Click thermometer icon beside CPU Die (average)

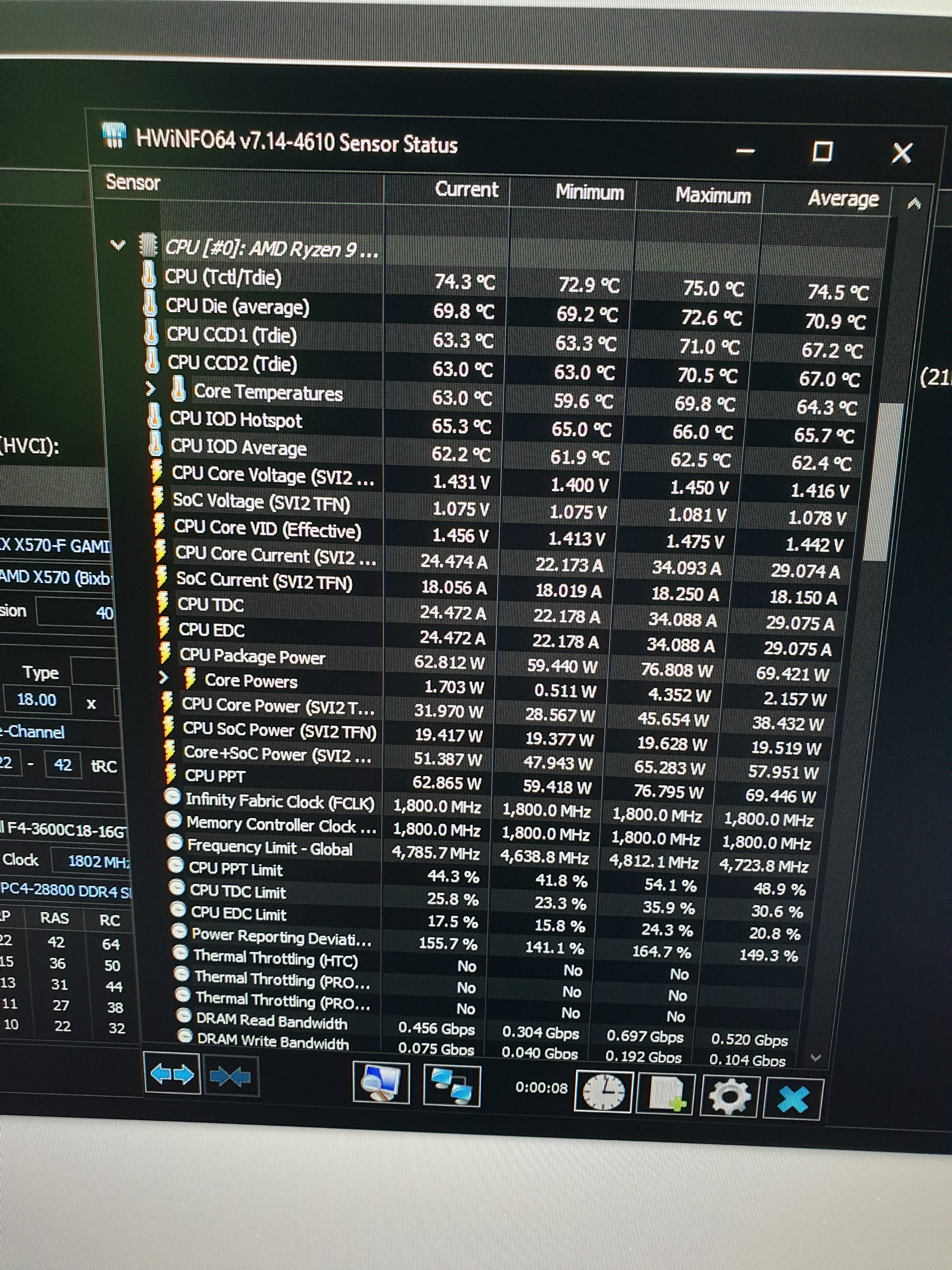click(150, 303)
